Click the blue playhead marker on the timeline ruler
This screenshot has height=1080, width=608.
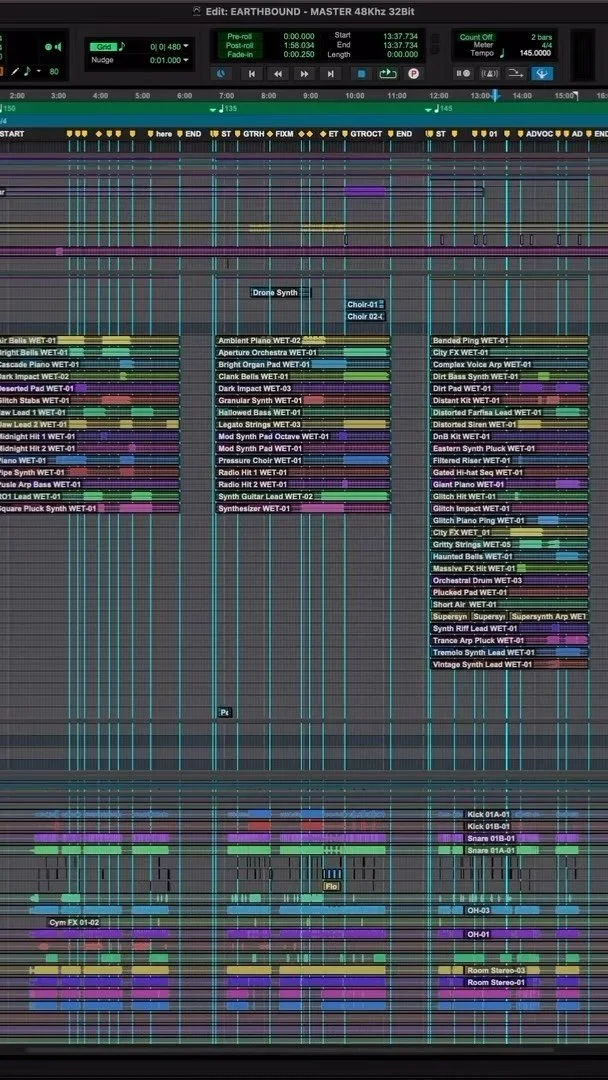pos(495,96)
